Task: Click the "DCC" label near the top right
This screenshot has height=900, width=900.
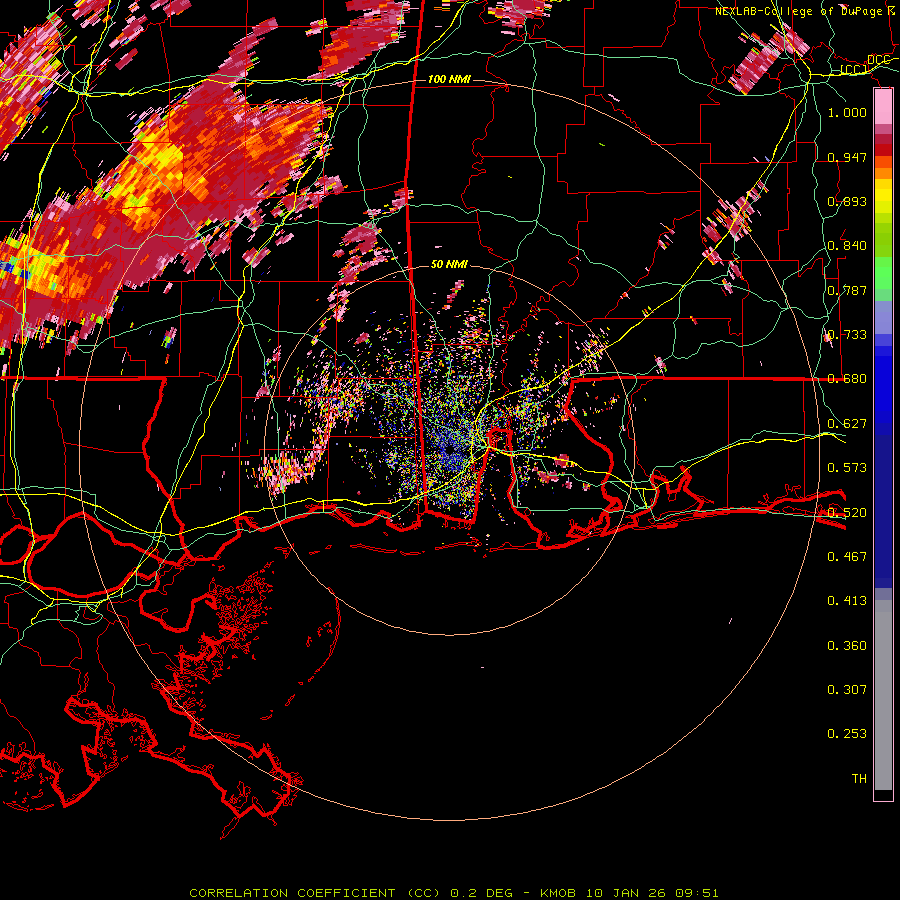Action: click(x=878, y=60)
